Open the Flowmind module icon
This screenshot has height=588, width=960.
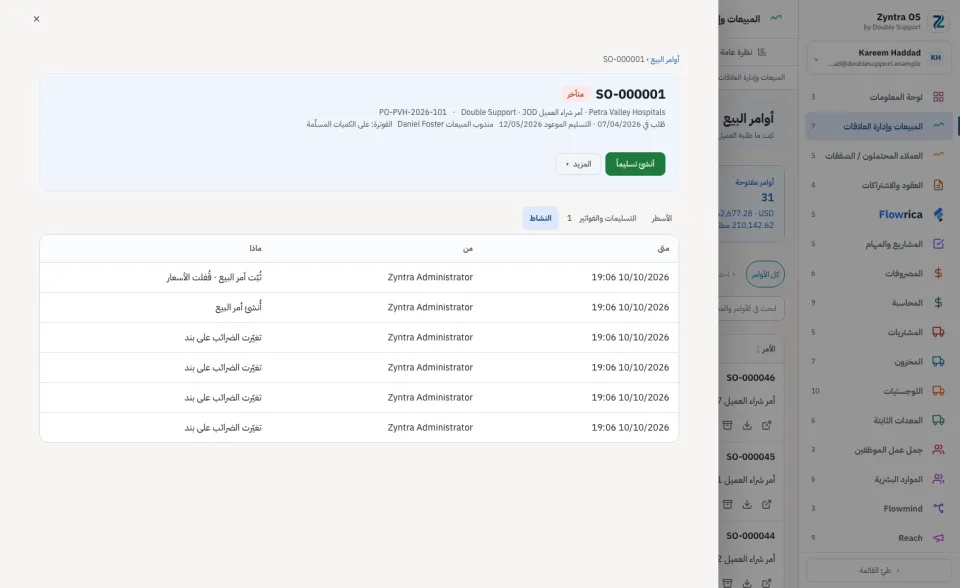pos(938,508)
